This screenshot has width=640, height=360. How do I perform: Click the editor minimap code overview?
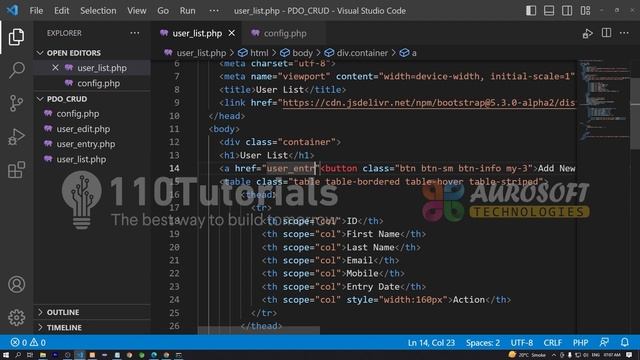click(604, 100)
